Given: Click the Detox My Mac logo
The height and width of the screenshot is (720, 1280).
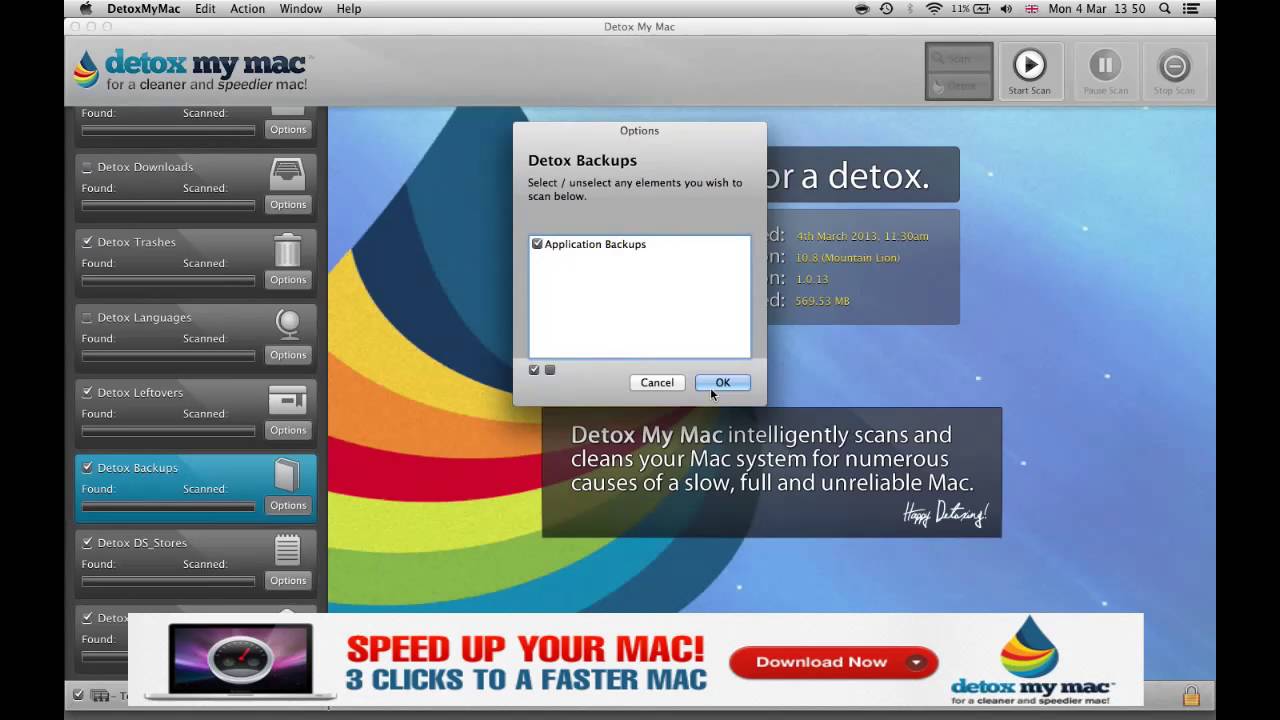Looking at the screenshot, I should click(192, 71).
